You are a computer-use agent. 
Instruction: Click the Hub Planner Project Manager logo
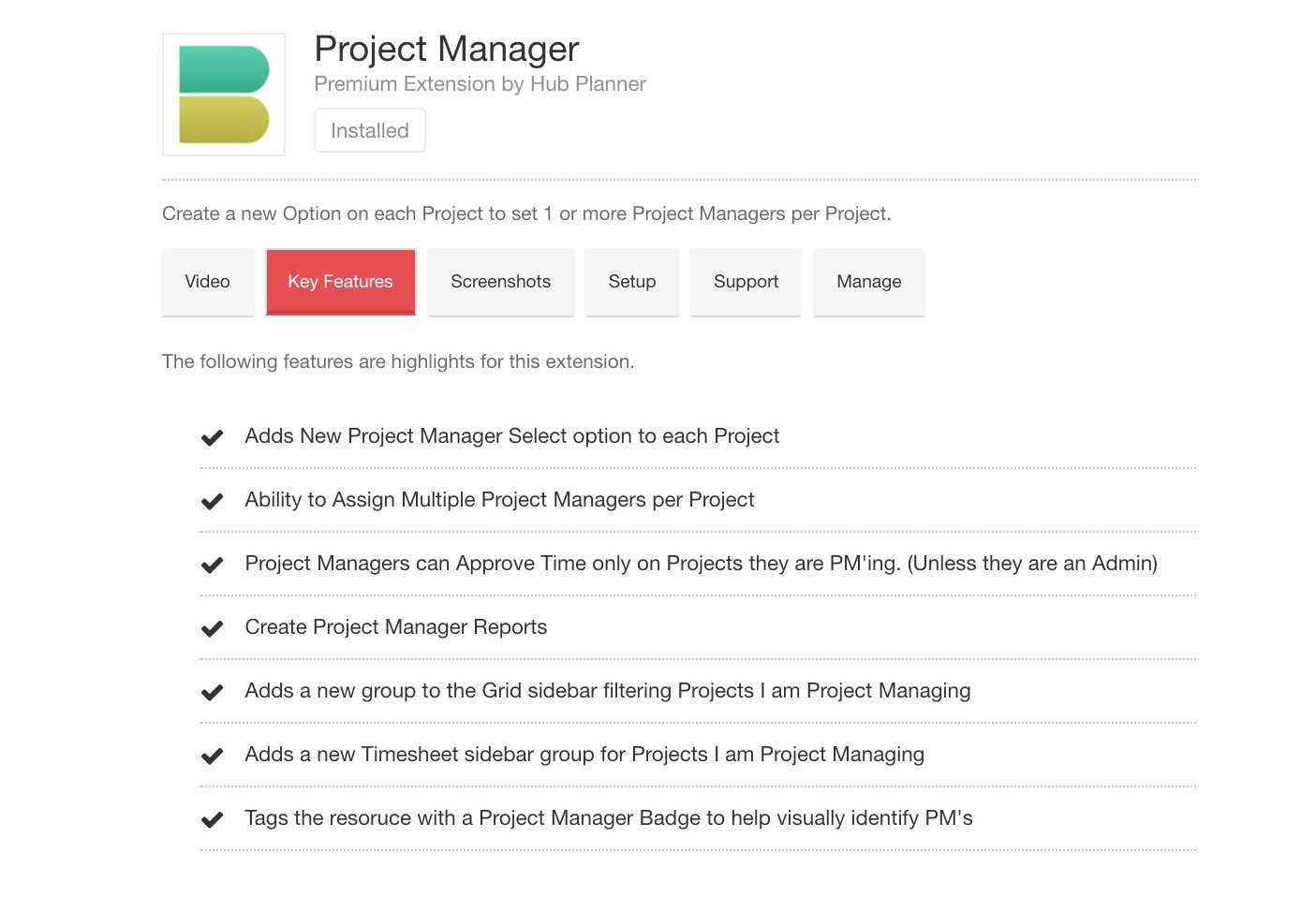223,94
